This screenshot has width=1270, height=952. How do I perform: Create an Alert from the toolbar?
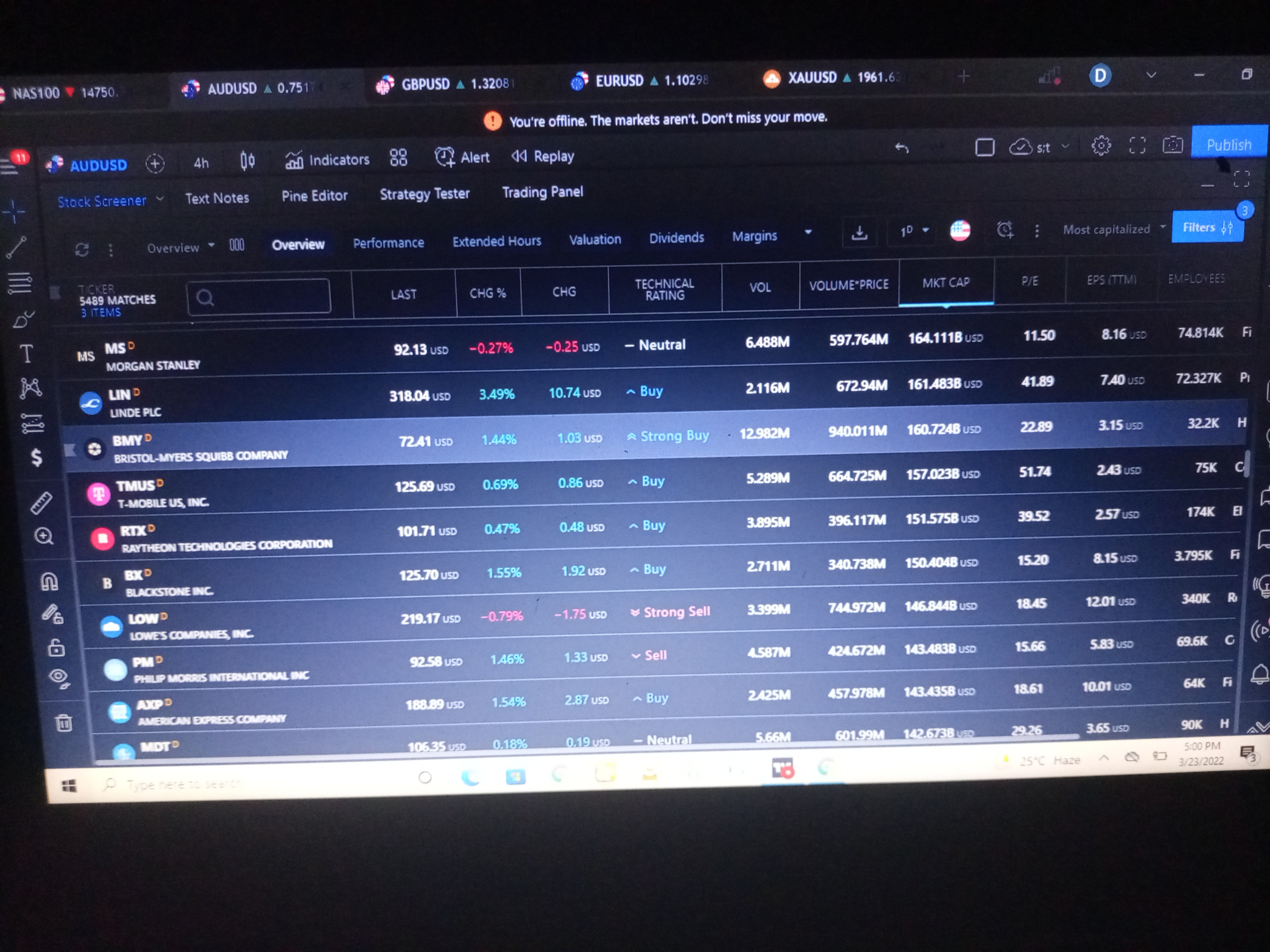tap(462, 157)
